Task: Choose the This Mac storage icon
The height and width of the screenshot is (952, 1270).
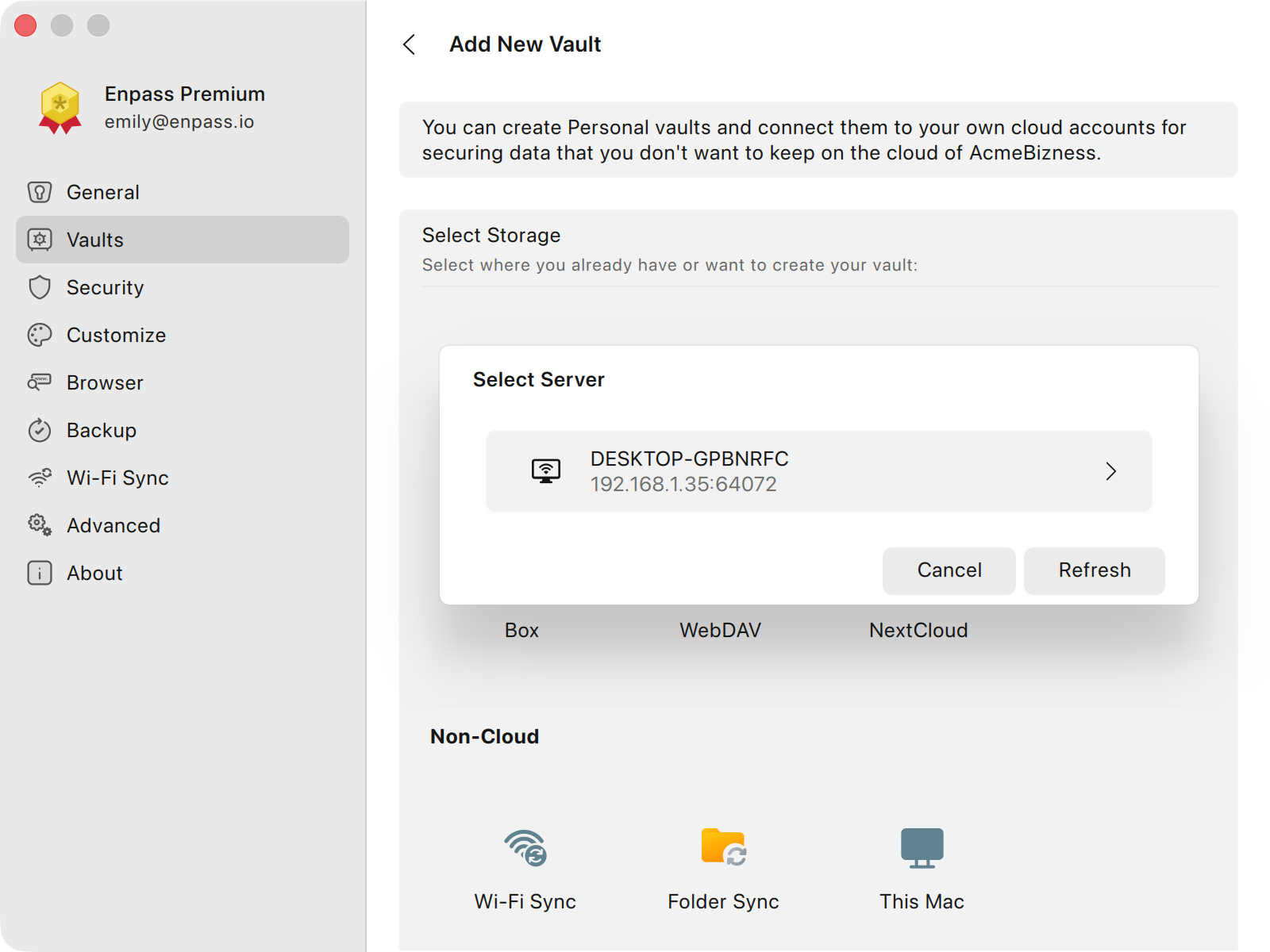Action: point(922,848)
